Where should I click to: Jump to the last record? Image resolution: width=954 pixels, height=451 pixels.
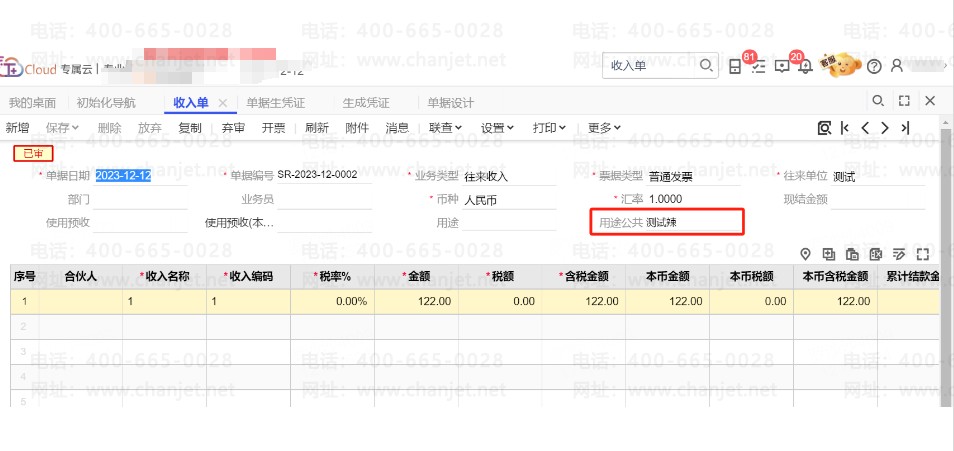click(905, 128)
